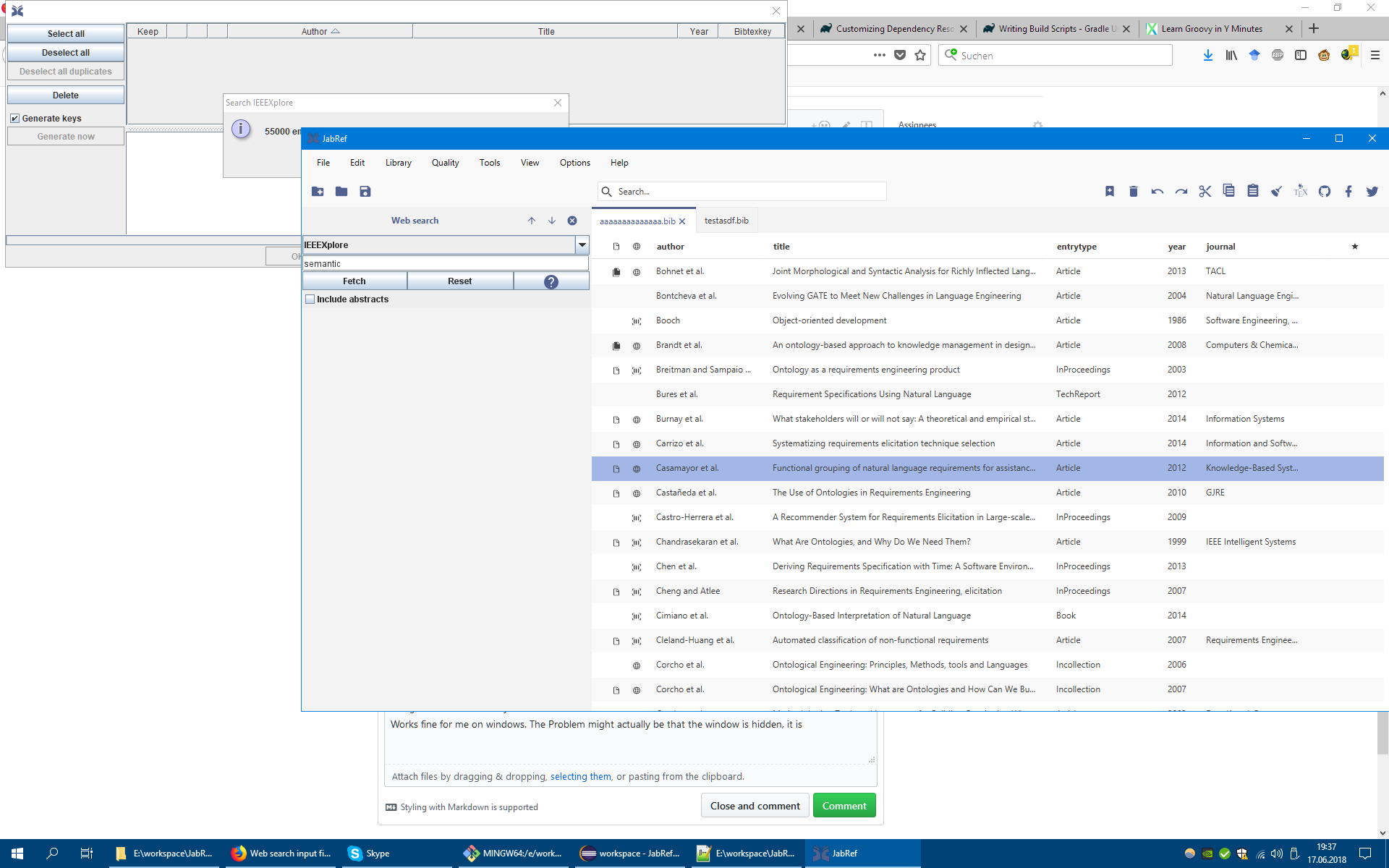Viewport: 1389px width, 868px height.
Task: Click the new entry bookmark icon
Action: (1110, 192)
